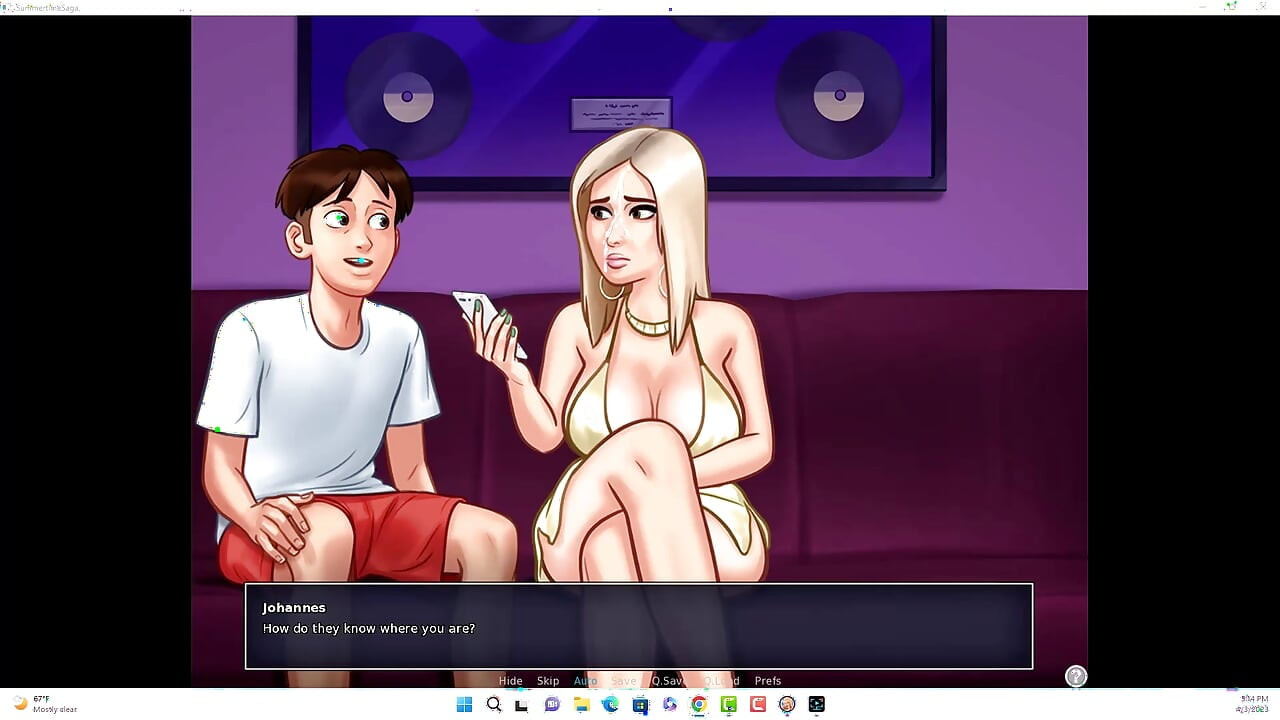This screenshot has width=1280, height=720.
Task: Click the speaker name Johannes
Action: pos(294,608)
